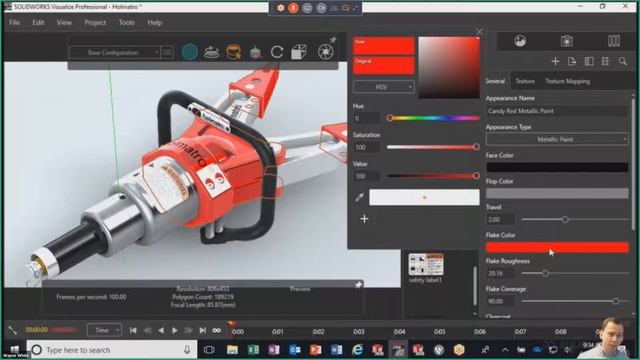The image size is (640, 360).
Task: Click the Saturation slider track
Action: tap(433, 147)
